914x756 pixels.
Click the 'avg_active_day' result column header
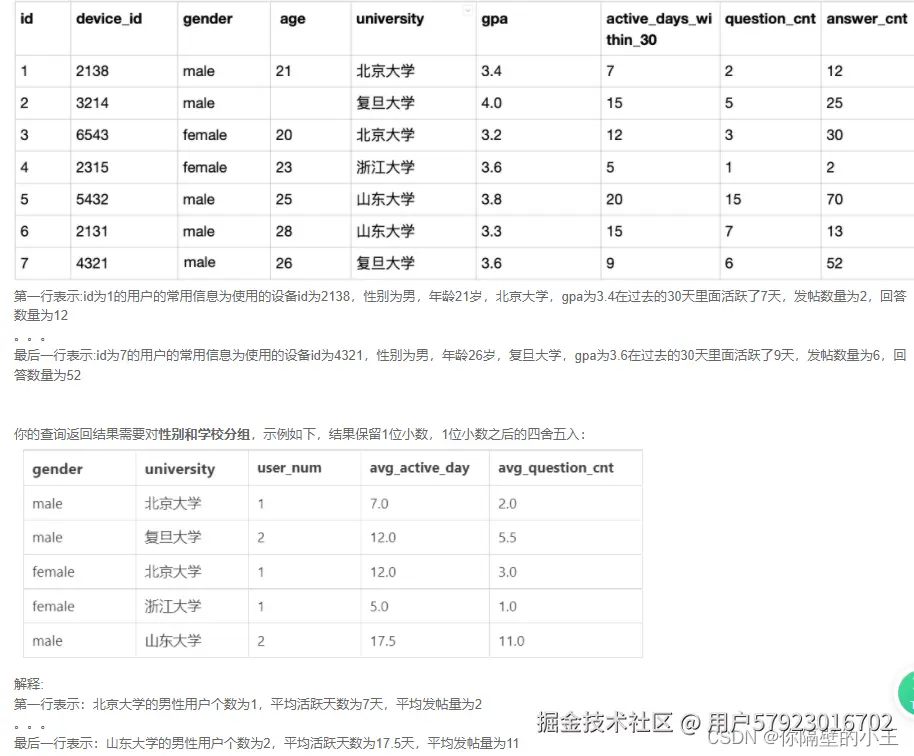[x=420, y=468]
